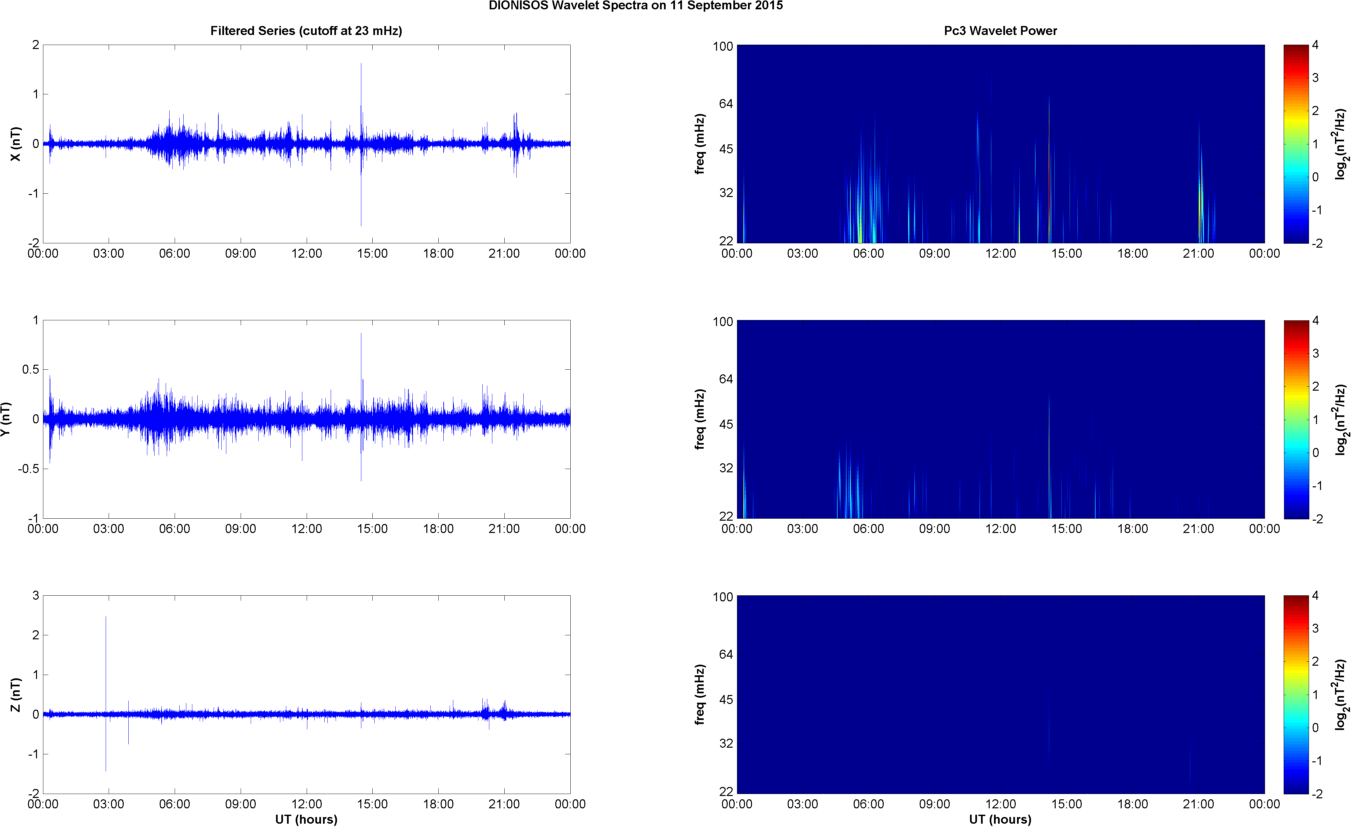The width and height of the screenshot is (1351, 827).
Task: Click the middle wavelet spectrogram for Y
Action: [x=1001, y=419]
